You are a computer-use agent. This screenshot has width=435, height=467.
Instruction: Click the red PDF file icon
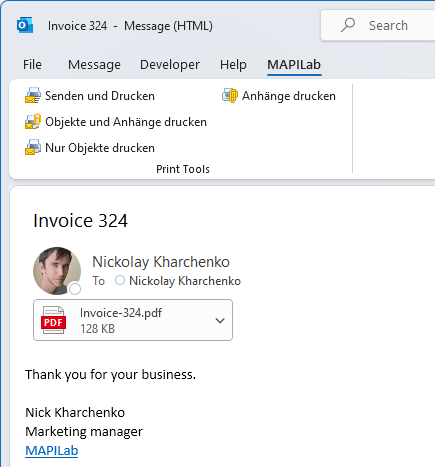point(53,320)
